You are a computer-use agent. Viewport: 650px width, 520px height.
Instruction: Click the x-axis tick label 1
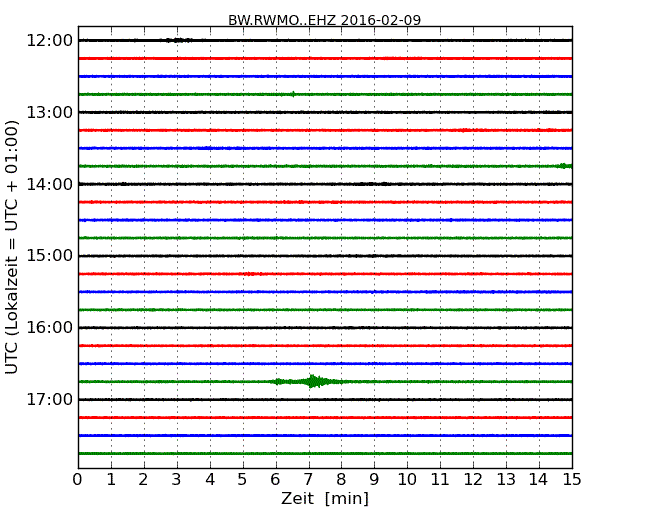pos(111,480)
